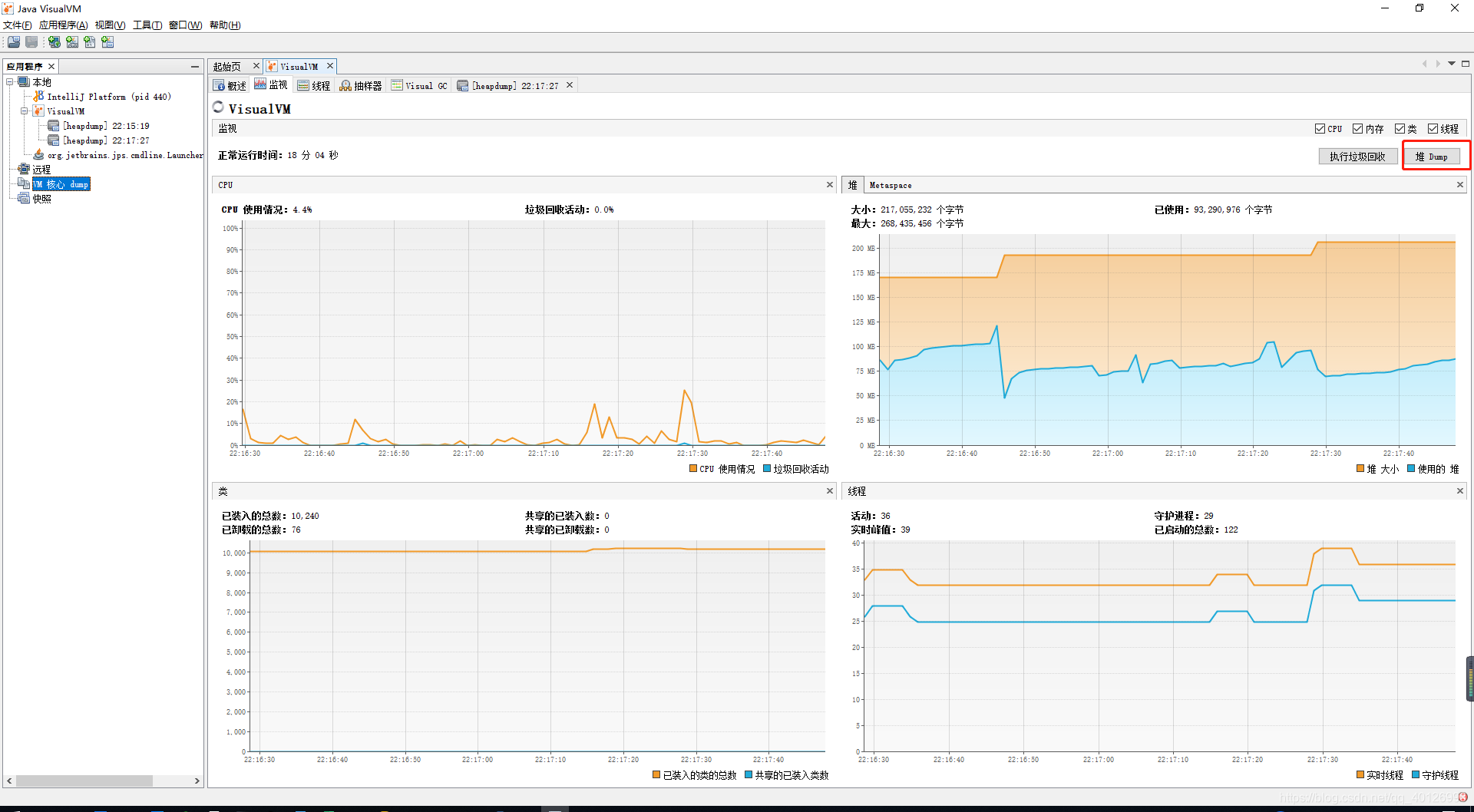Select org.jetbrains.jps.cmdline.Launcher tree item
Image resolution: width=1474 pixels, height=812 pixels.
(x=125, y=155)
